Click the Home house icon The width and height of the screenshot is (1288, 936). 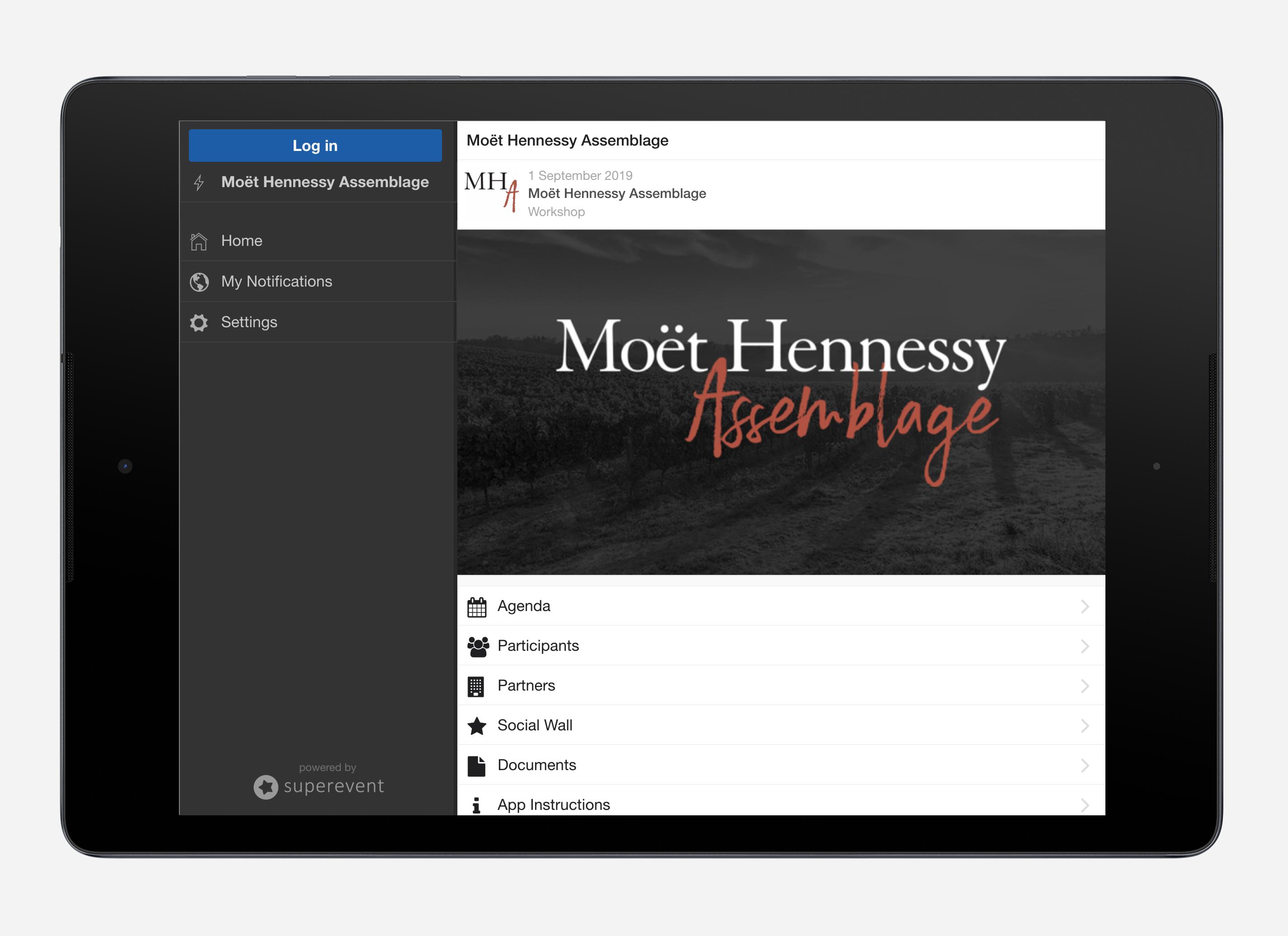tap(199, 241)
